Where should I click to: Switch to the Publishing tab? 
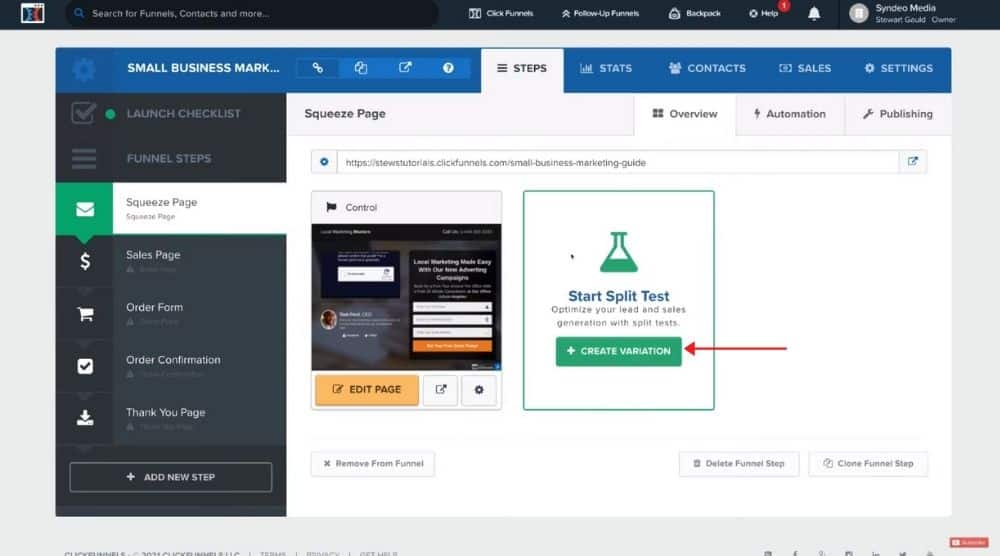898,114
